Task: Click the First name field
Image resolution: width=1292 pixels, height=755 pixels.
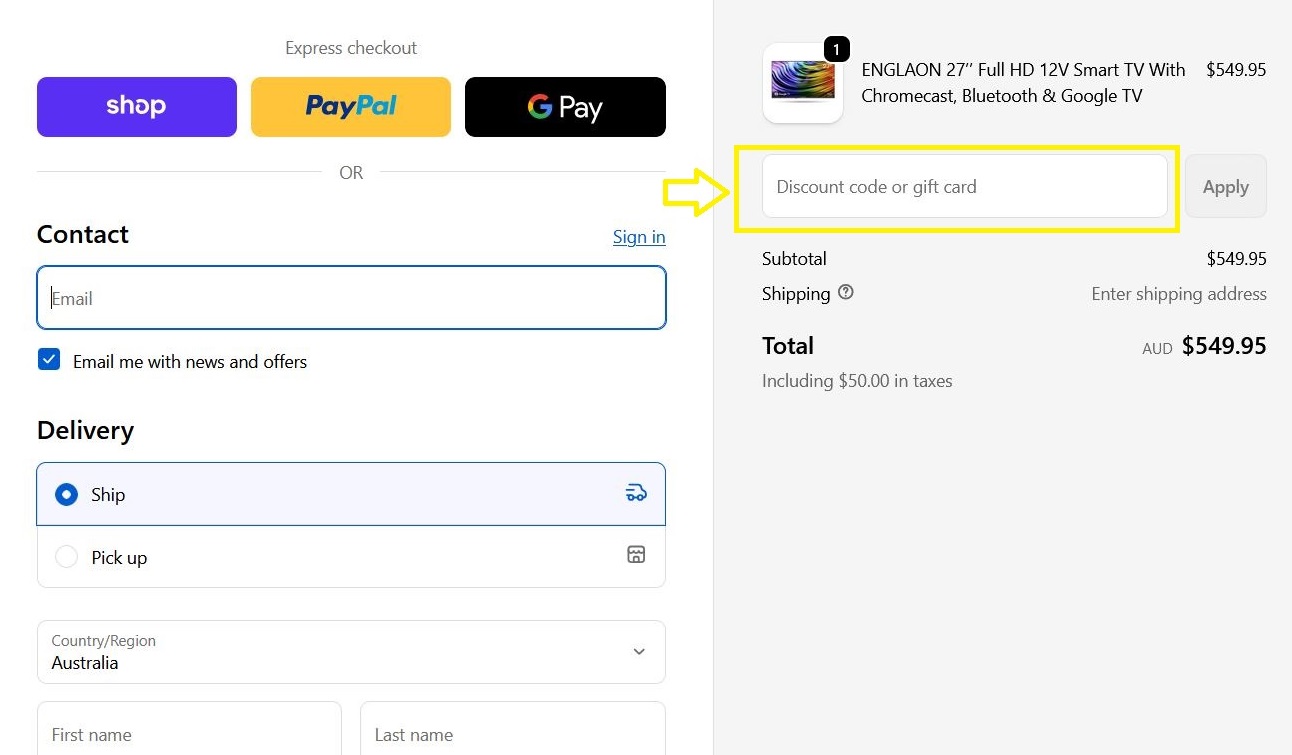Action: pos(189,734)
